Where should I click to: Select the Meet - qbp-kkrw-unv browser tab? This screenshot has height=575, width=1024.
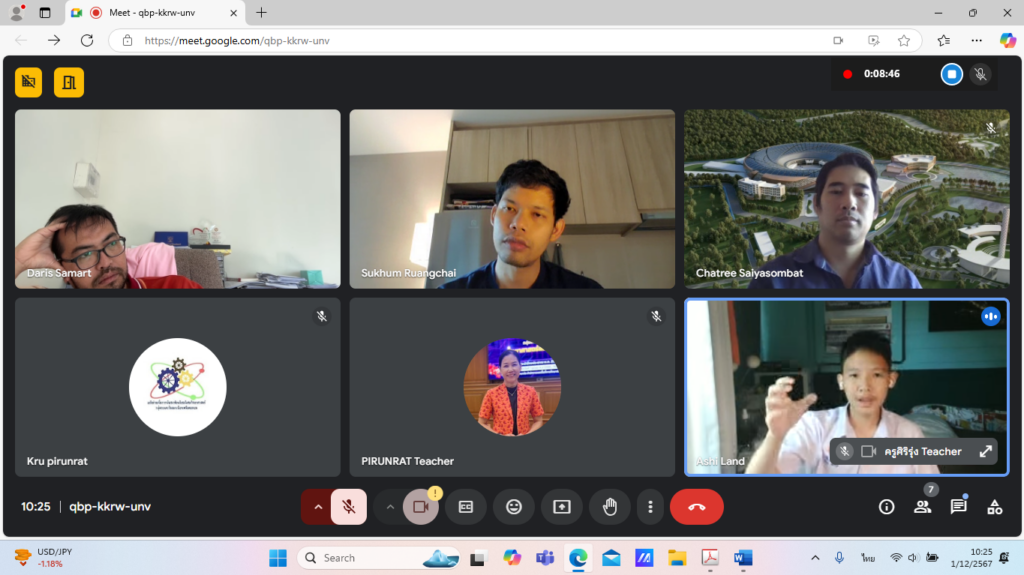pyautogui.click(x=155, y=12)
